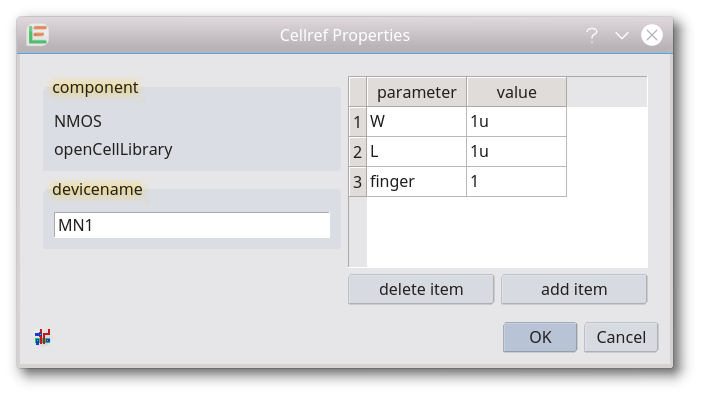Screen dimensions: 702x397
Task: Click the parameter column header
Action: click(416, 92)
